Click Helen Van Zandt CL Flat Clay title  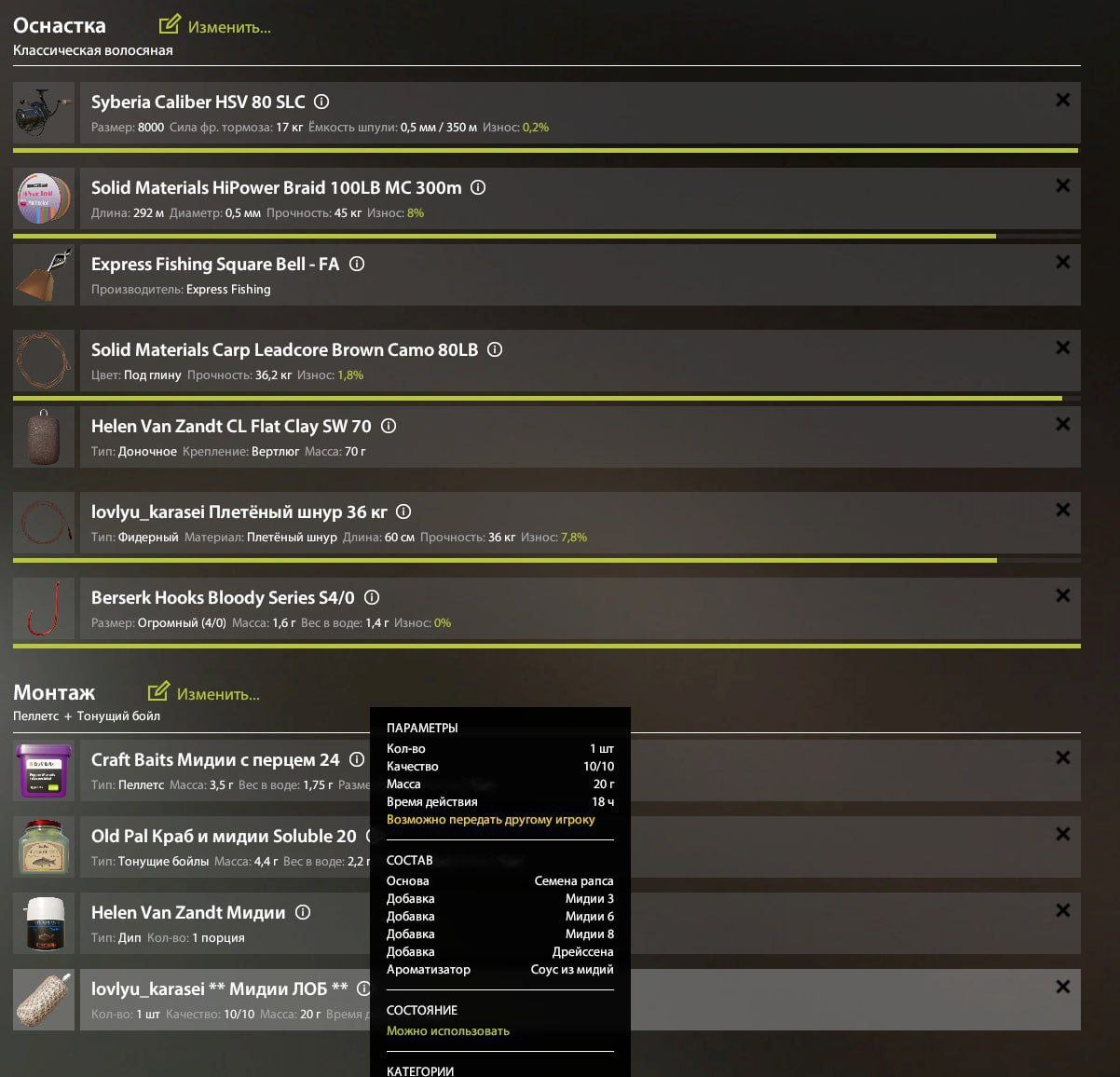click(231, 427)
